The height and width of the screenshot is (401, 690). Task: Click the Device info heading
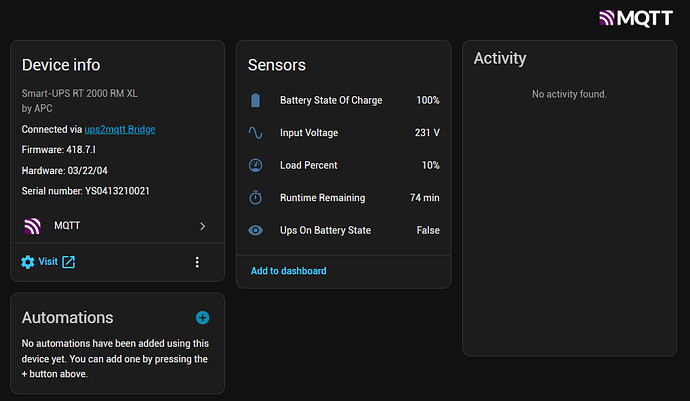pos(61,65)
